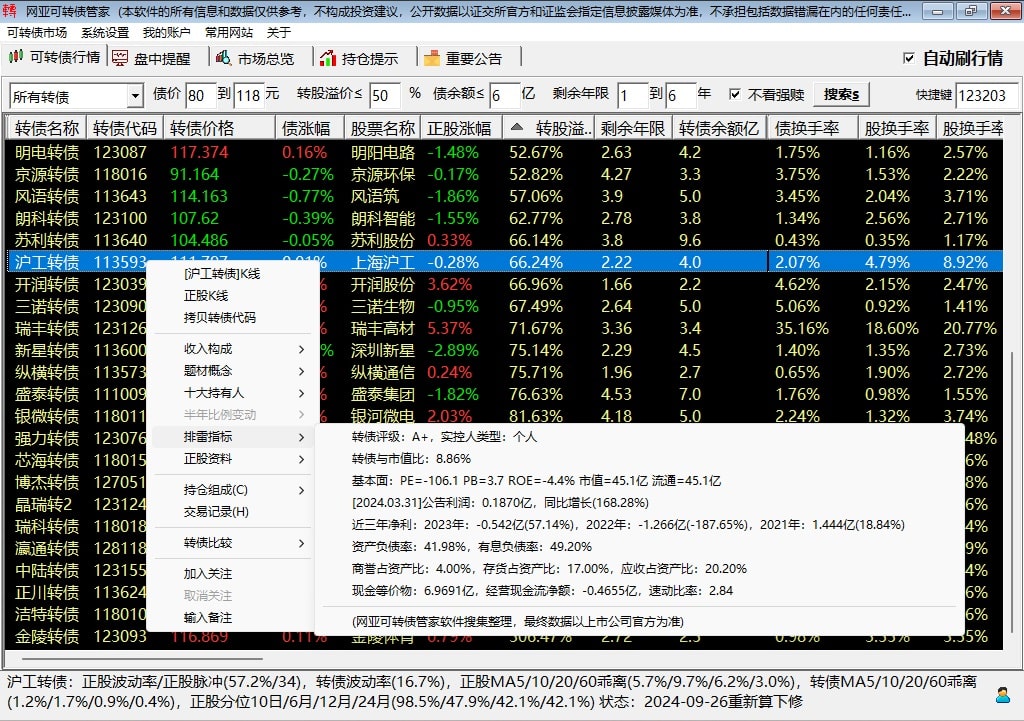The width and height of the screenshot is (1024, 721).
Task: Click the 转股溢价 field containing 50
Action: (x=385, y=95)
